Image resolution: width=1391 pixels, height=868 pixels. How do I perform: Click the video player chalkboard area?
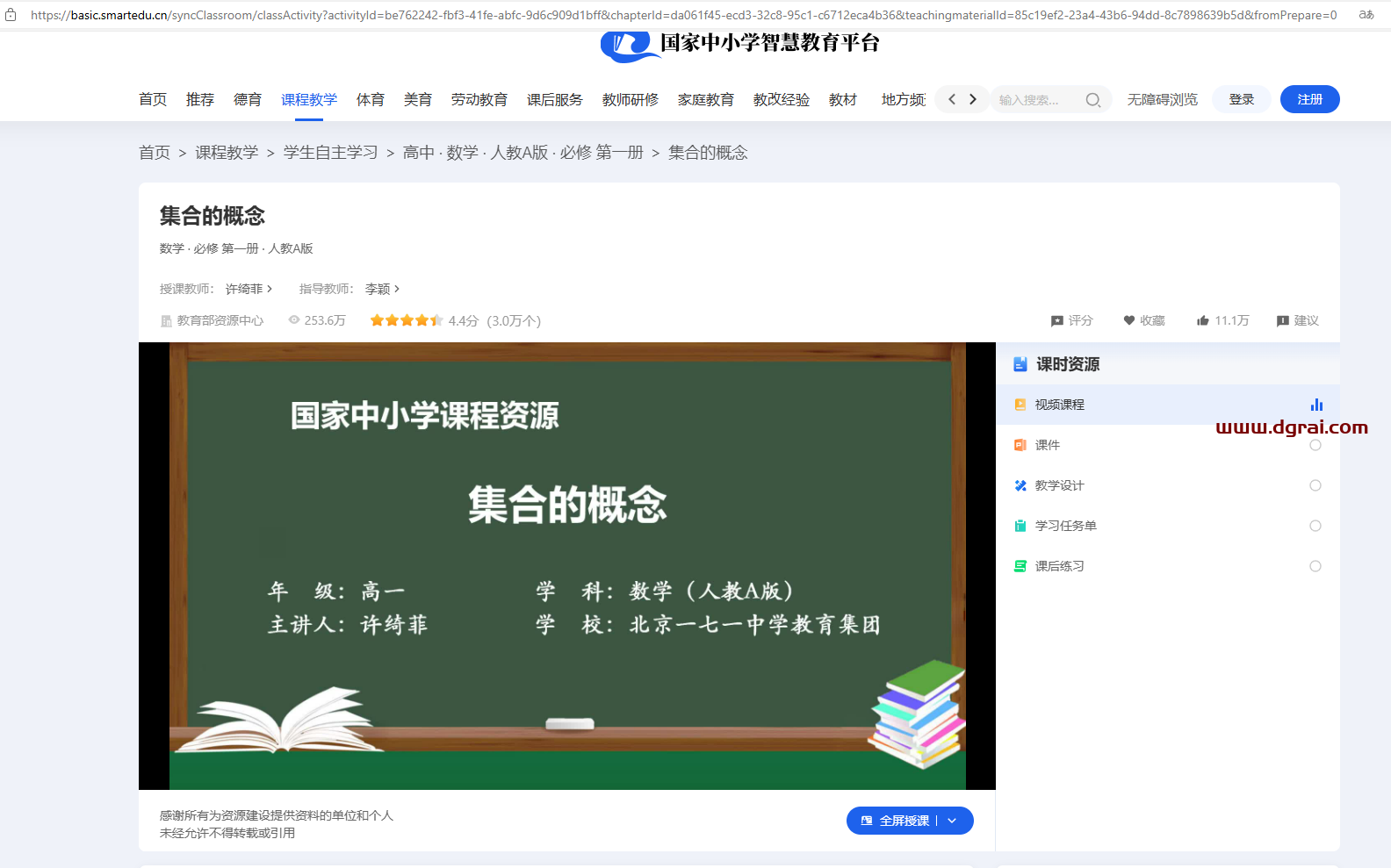567,566
